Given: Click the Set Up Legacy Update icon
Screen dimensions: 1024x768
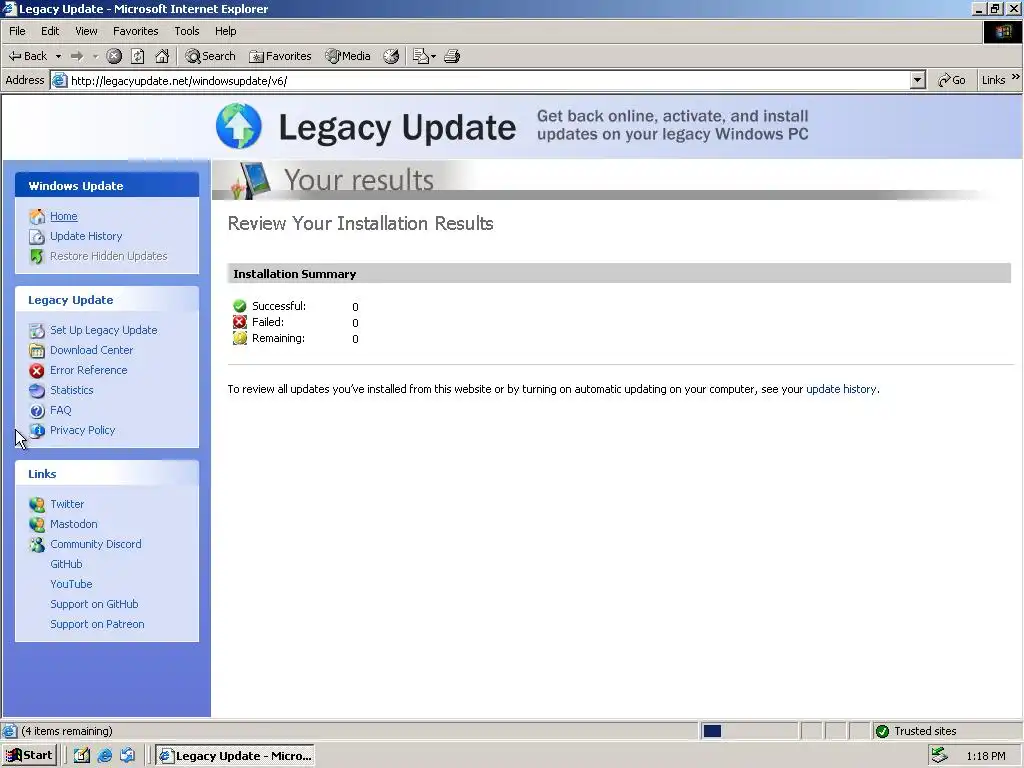Looking at the screenshot, I should (37, 330).
